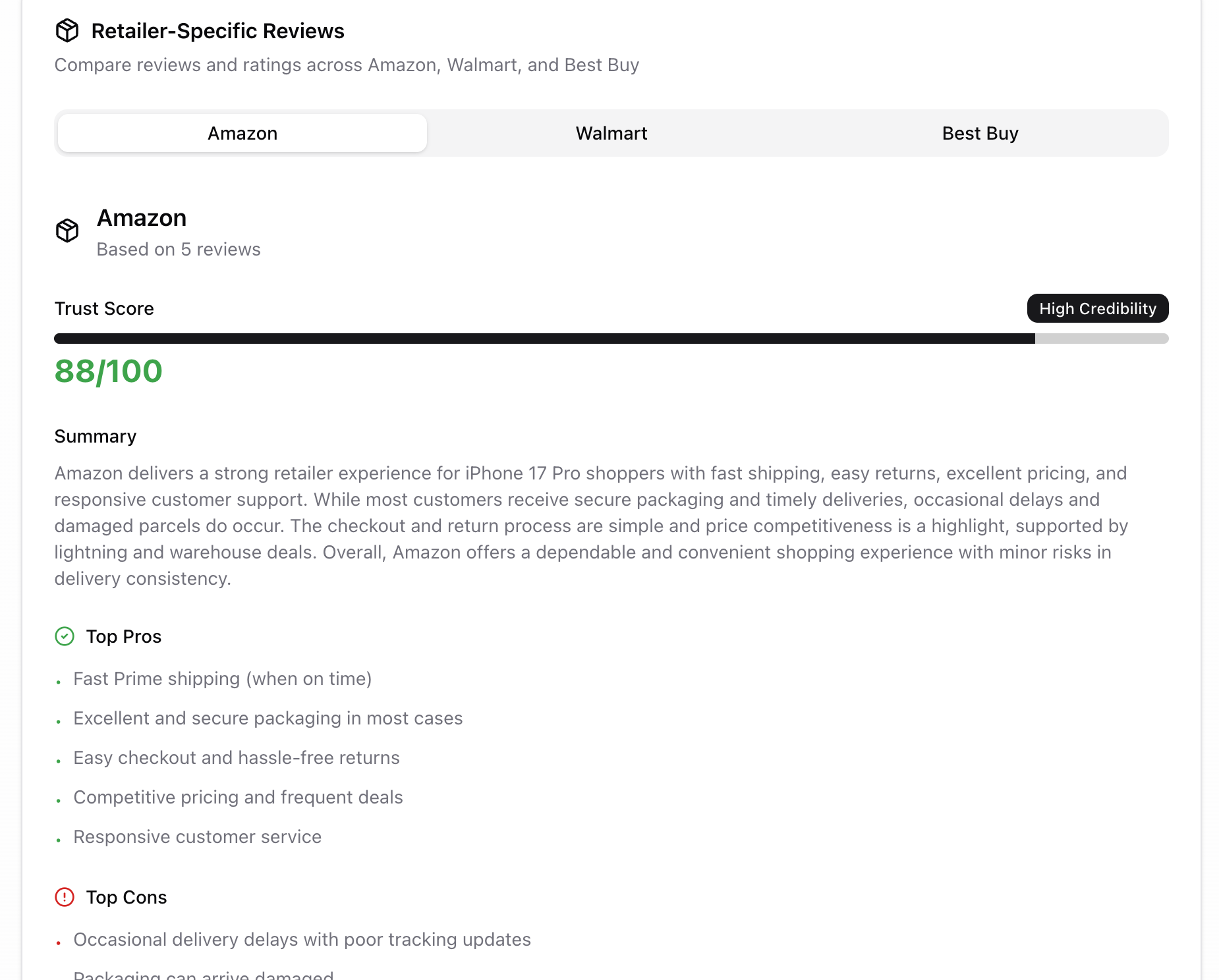1219x980 pixels.
Task: Click the green checkmark Top Pros icon
Action: tap(65, 636)
